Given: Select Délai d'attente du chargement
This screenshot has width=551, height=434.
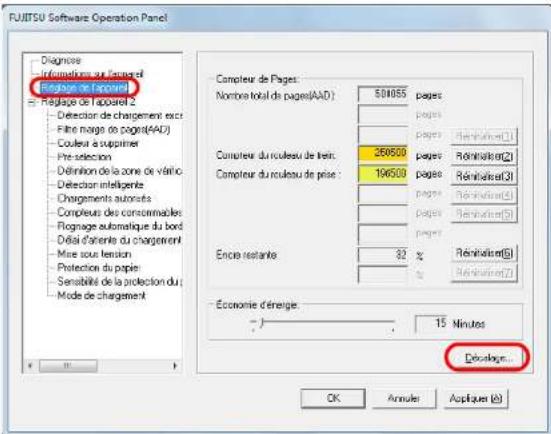Looking at the screenshot, I should (x=119, y=240).
